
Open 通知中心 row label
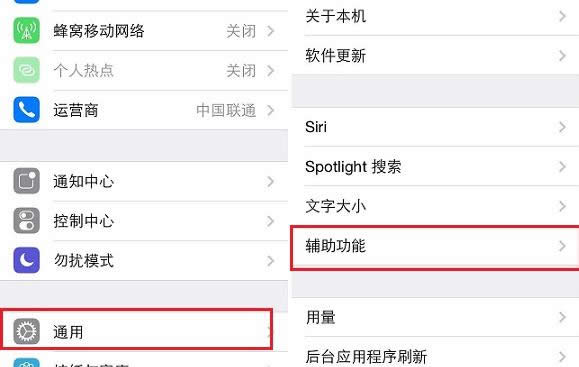(83, 181)
